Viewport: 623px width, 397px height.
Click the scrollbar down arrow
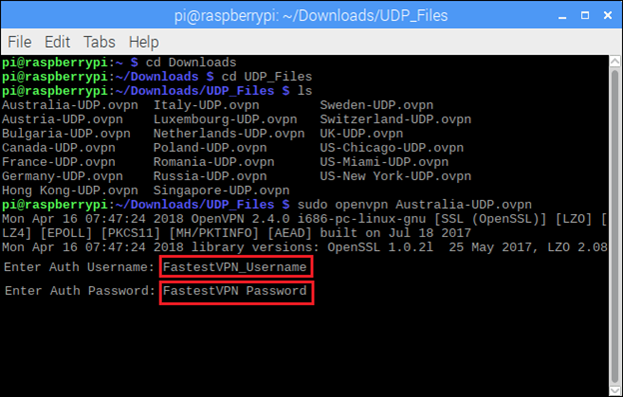click(615, 390)
